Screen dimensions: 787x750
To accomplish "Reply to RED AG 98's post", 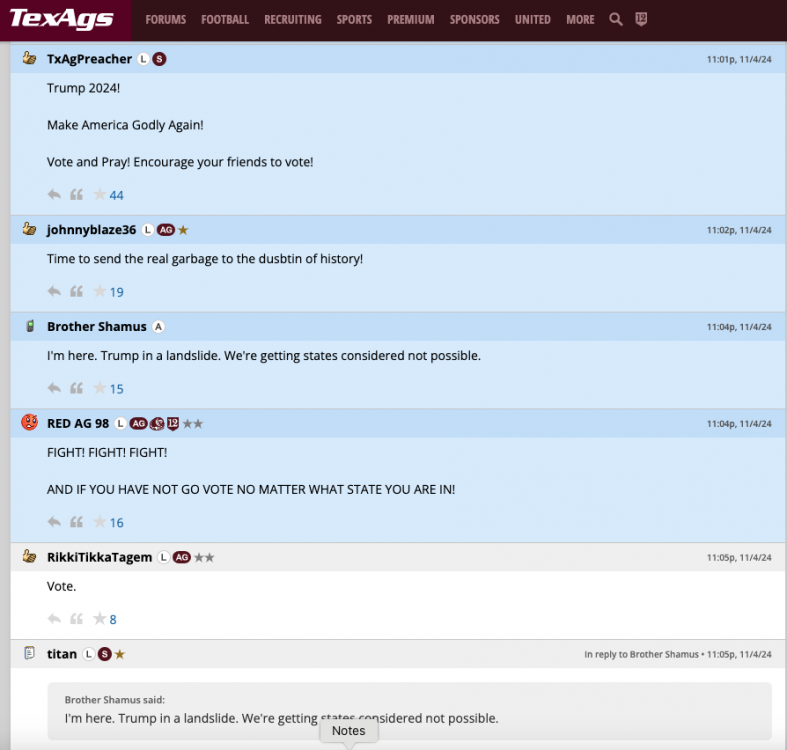I will 54,522.
